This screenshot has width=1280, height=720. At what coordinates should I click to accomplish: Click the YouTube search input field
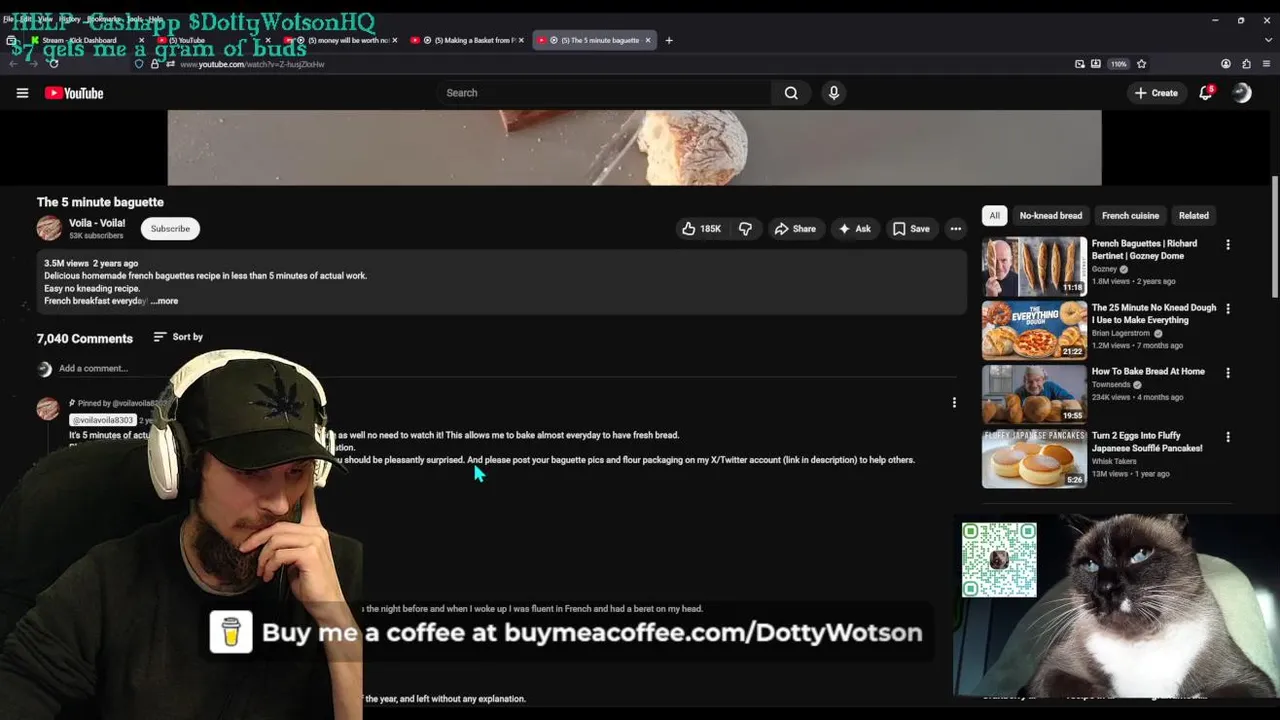tap(605, 93)
